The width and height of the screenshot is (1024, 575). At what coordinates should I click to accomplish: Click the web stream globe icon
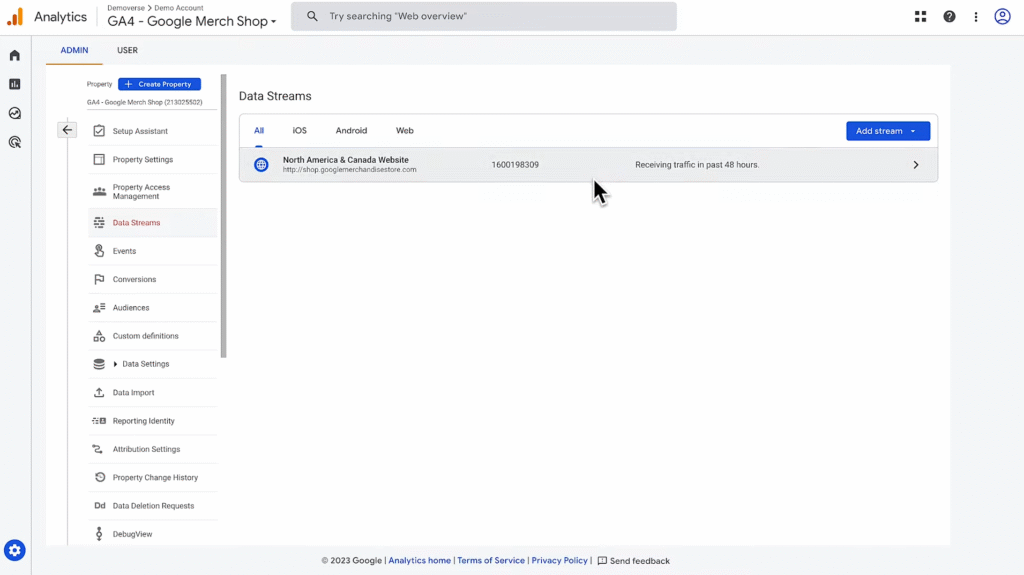pos(261,165)
